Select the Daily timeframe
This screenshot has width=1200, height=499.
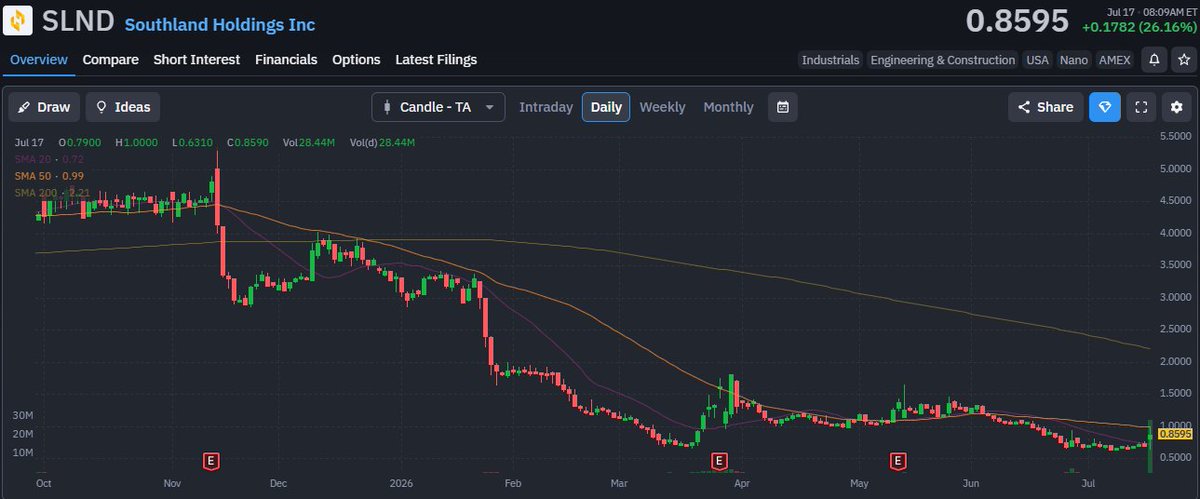606,107
